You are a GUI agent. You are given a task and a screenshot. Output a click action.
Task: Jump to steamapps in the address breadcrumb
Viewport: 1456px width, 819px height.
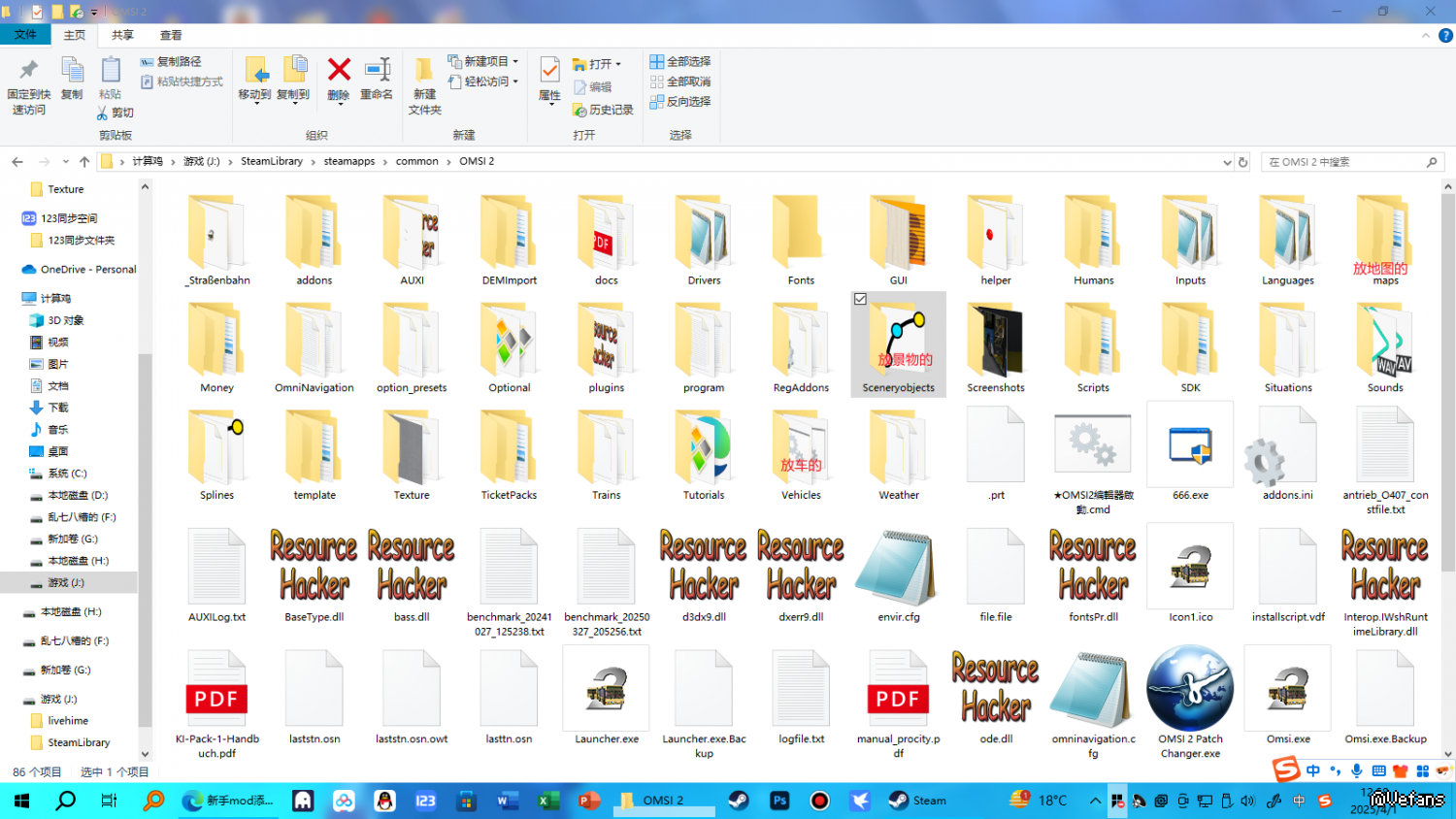point(349,161)
